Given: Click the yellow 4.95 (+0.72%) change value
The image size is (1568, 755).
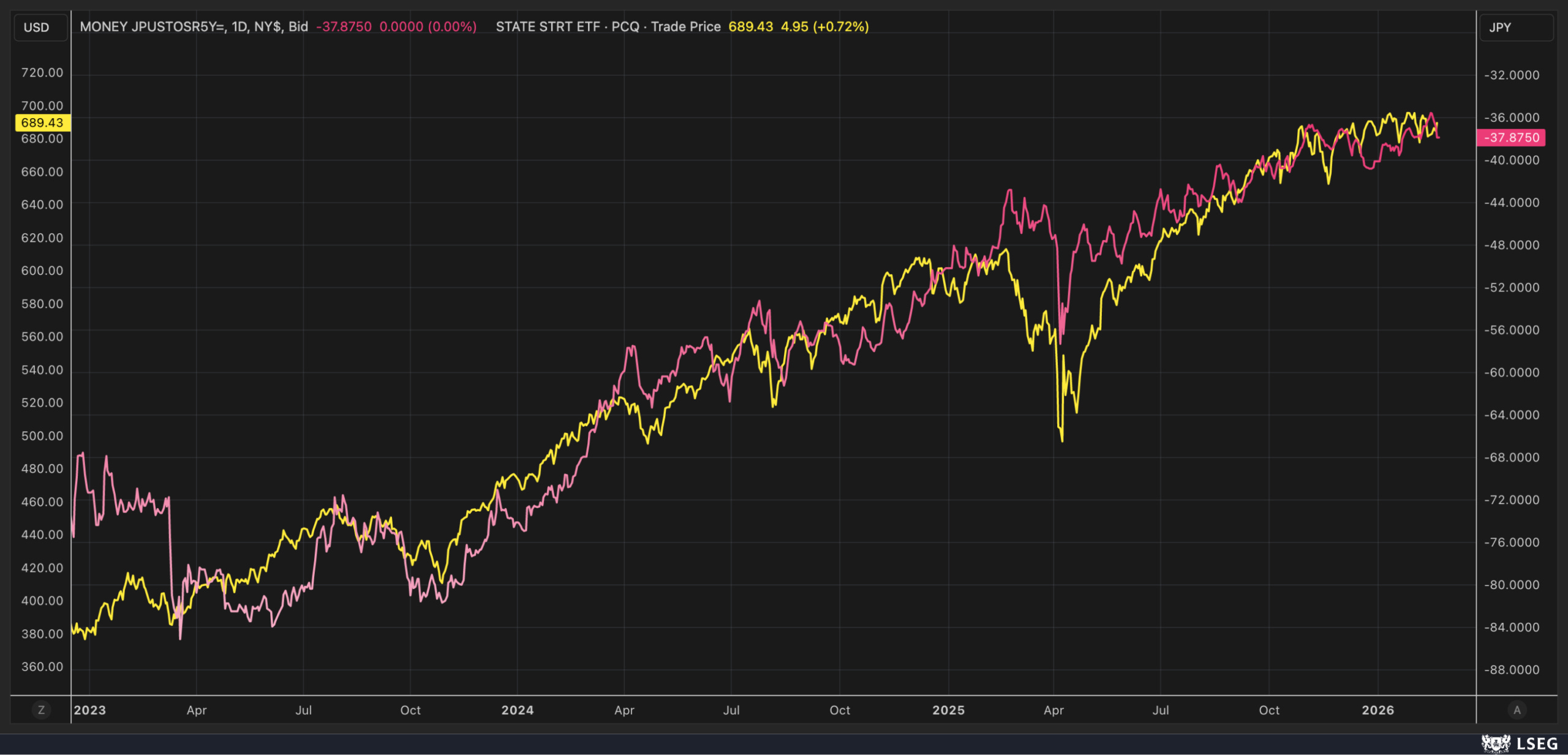Looking at the screenshot, I should [x=824, y=27].
